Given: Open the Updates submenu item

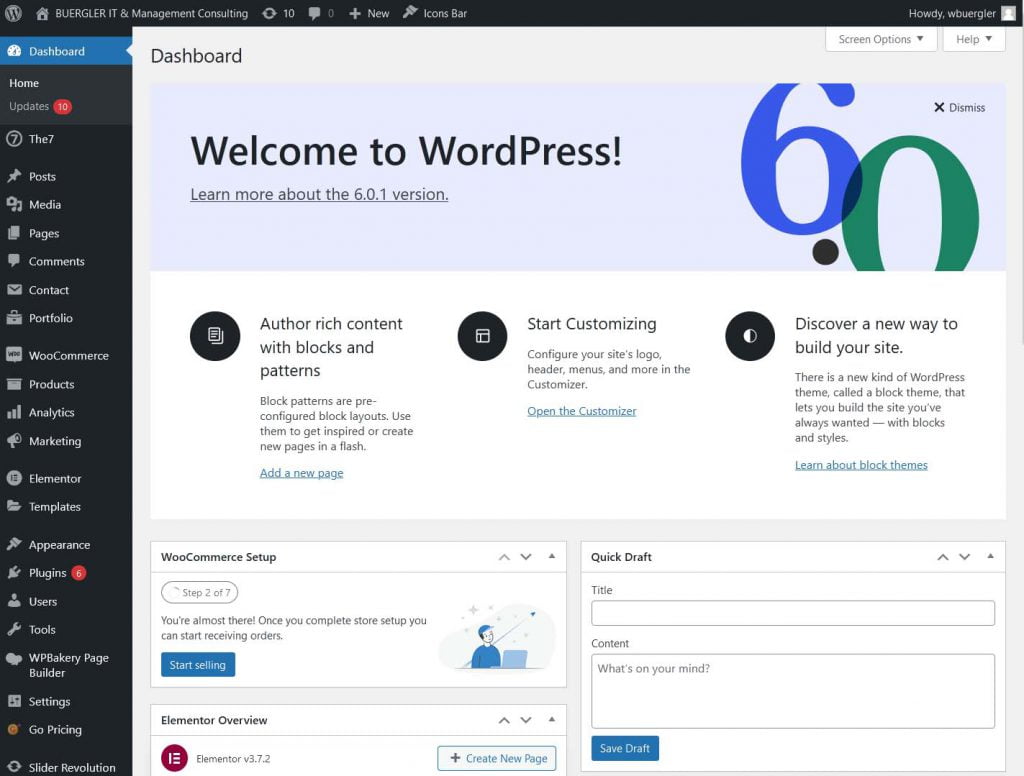Looking at the screenshot, I should pyautogui.click(x=29, y=106).
